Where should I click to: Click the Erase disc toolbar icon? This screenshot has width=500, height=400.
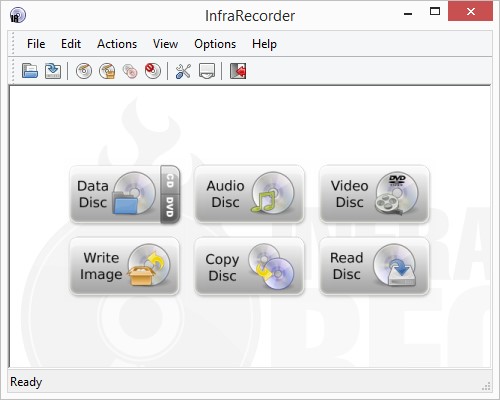[153, 71]
